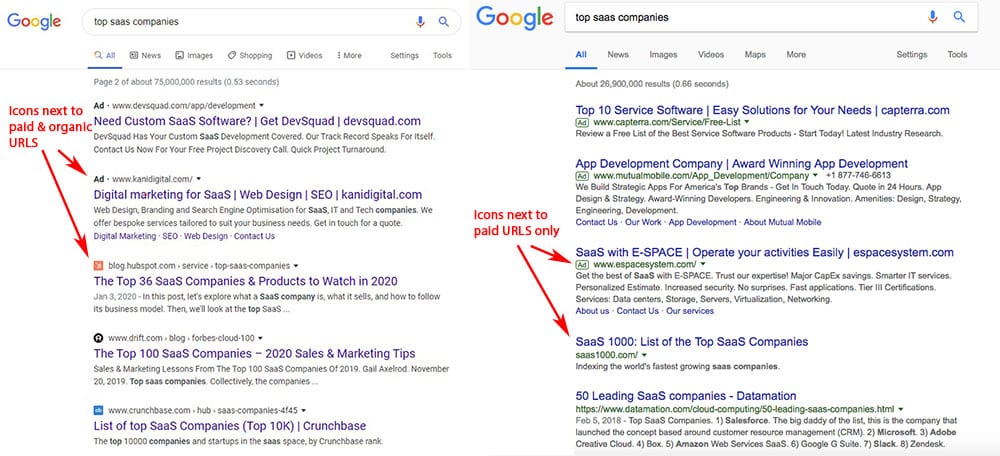Viewport: 1000px width, 456px height.
Task: Open the News tab in the right results page
Action: pyautogui.click(x=618, y=55)
